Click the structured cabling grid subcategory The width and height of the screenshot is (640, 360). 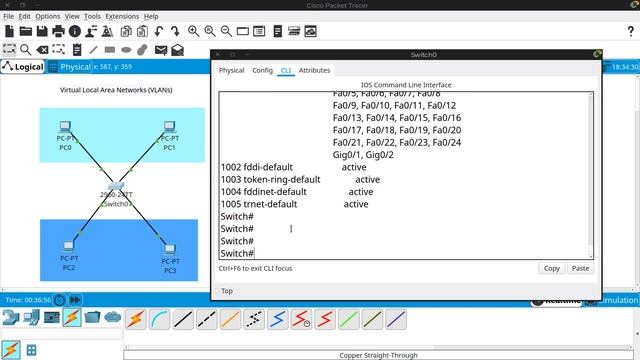point(31,350)
